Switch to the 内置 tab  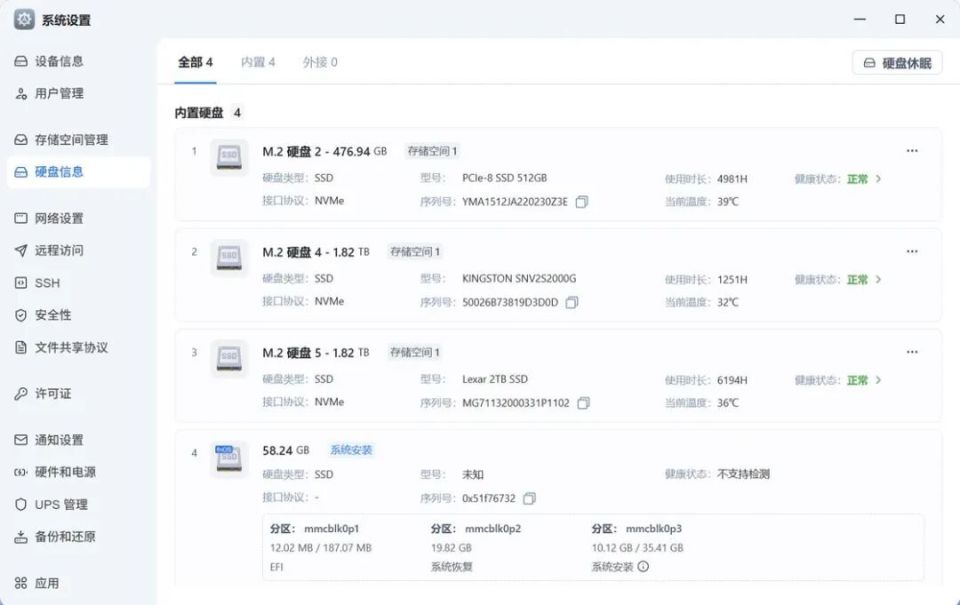point(258,61)
